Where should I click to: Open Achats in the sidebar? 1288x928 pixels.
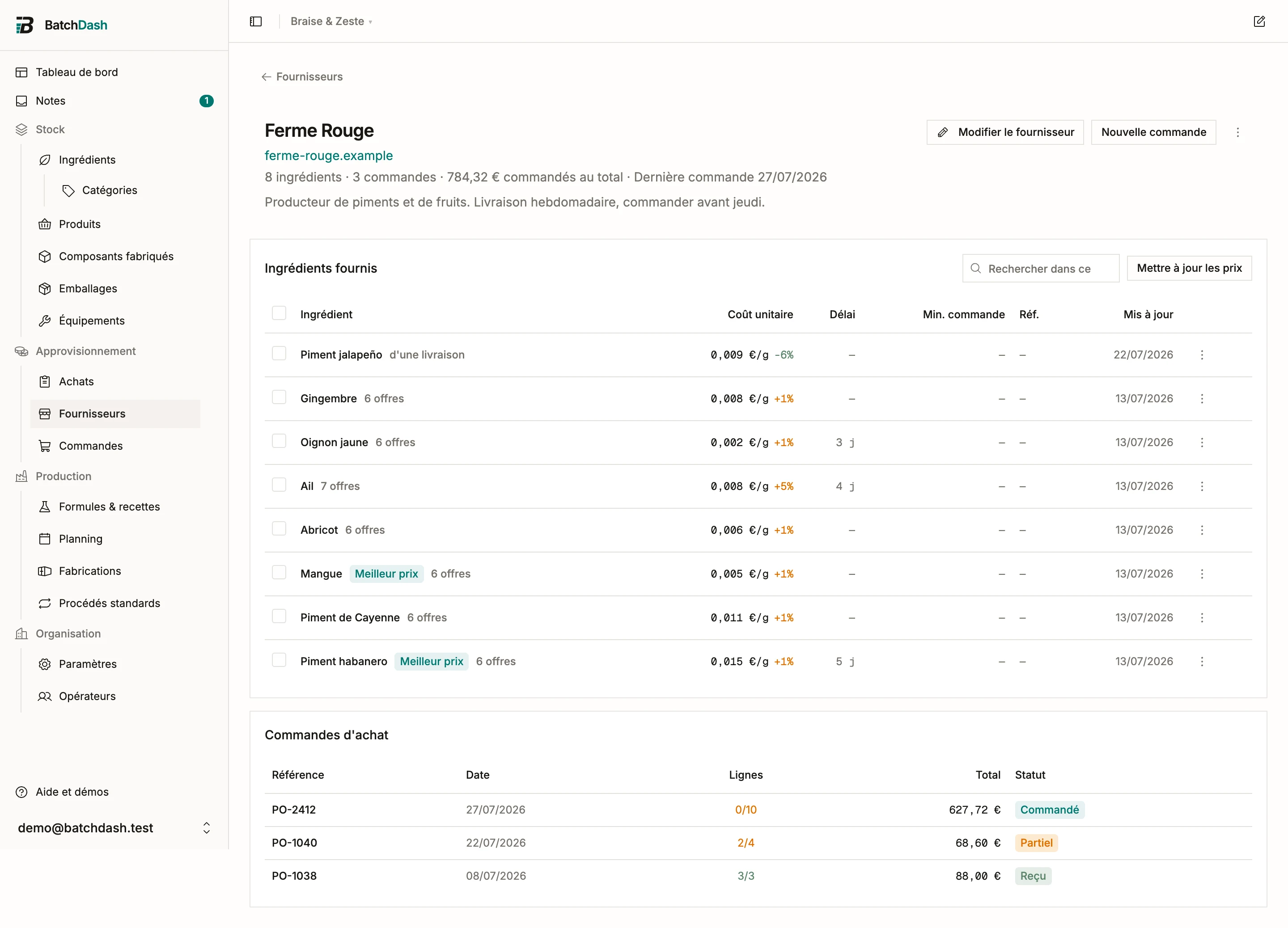click(x=115, y=381)
